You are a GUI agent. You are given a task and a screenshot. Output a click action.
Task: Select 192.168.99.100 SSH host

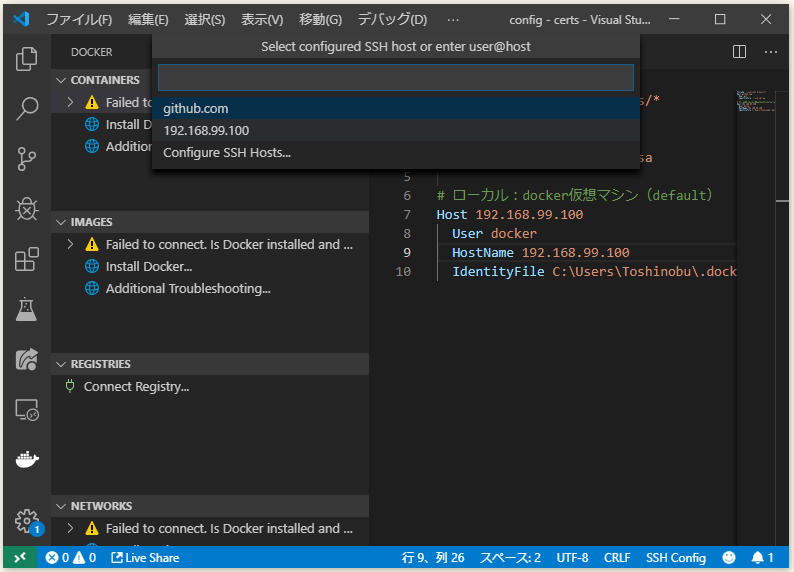pos(396,131)
